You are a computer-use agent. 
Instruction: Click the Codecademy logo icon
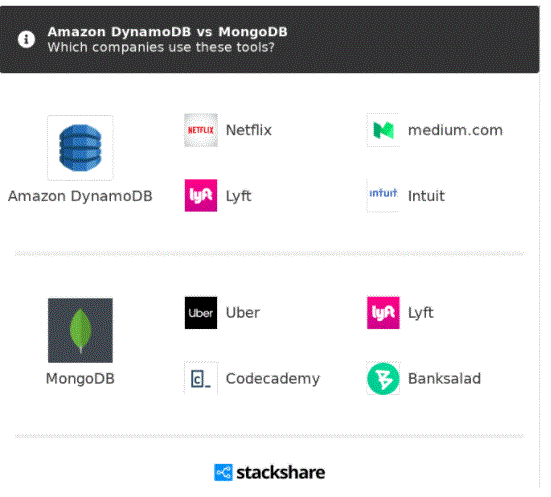point(201,379)
